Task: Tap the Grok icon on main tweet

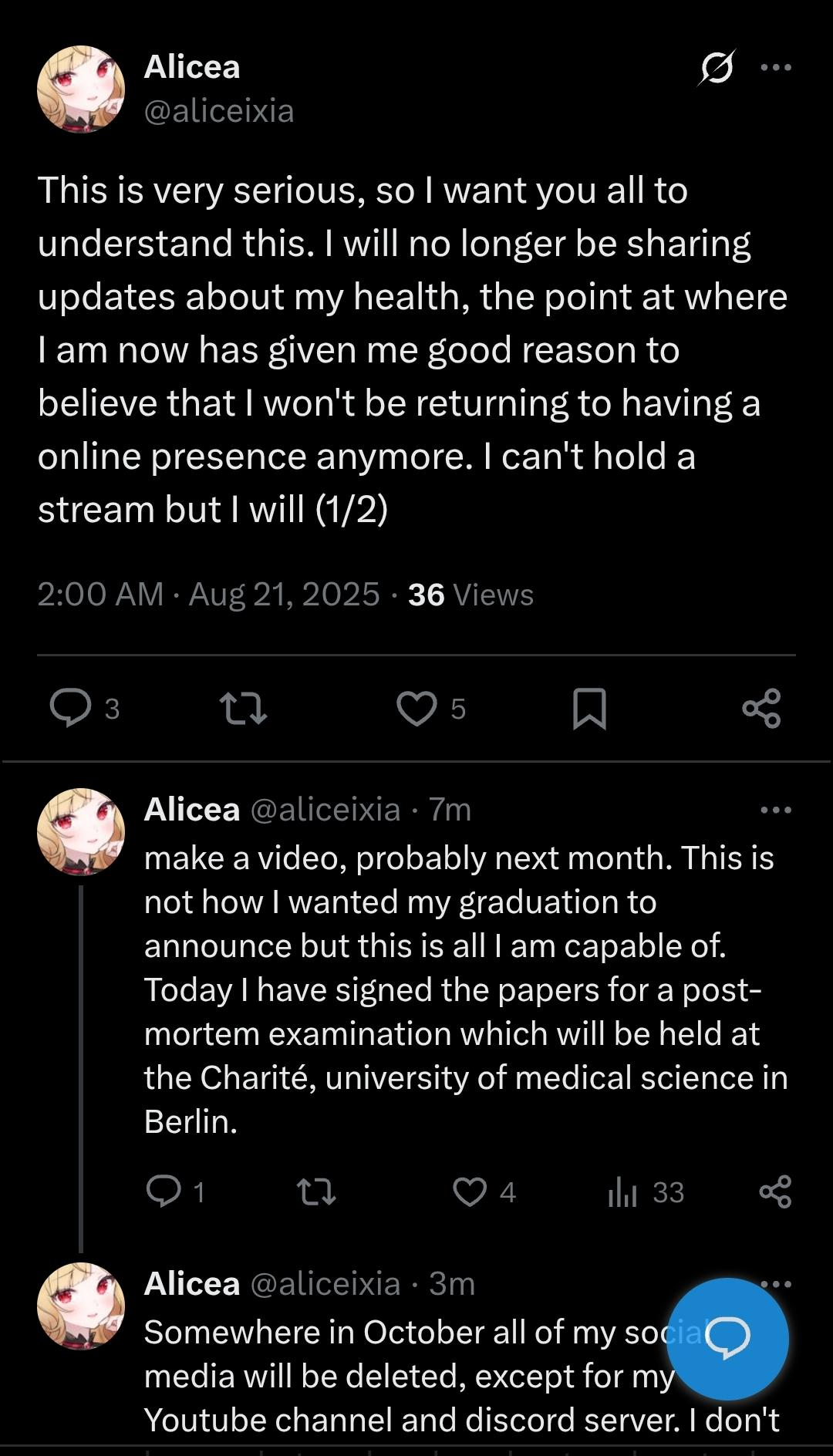Action: [x=716, y=68]
